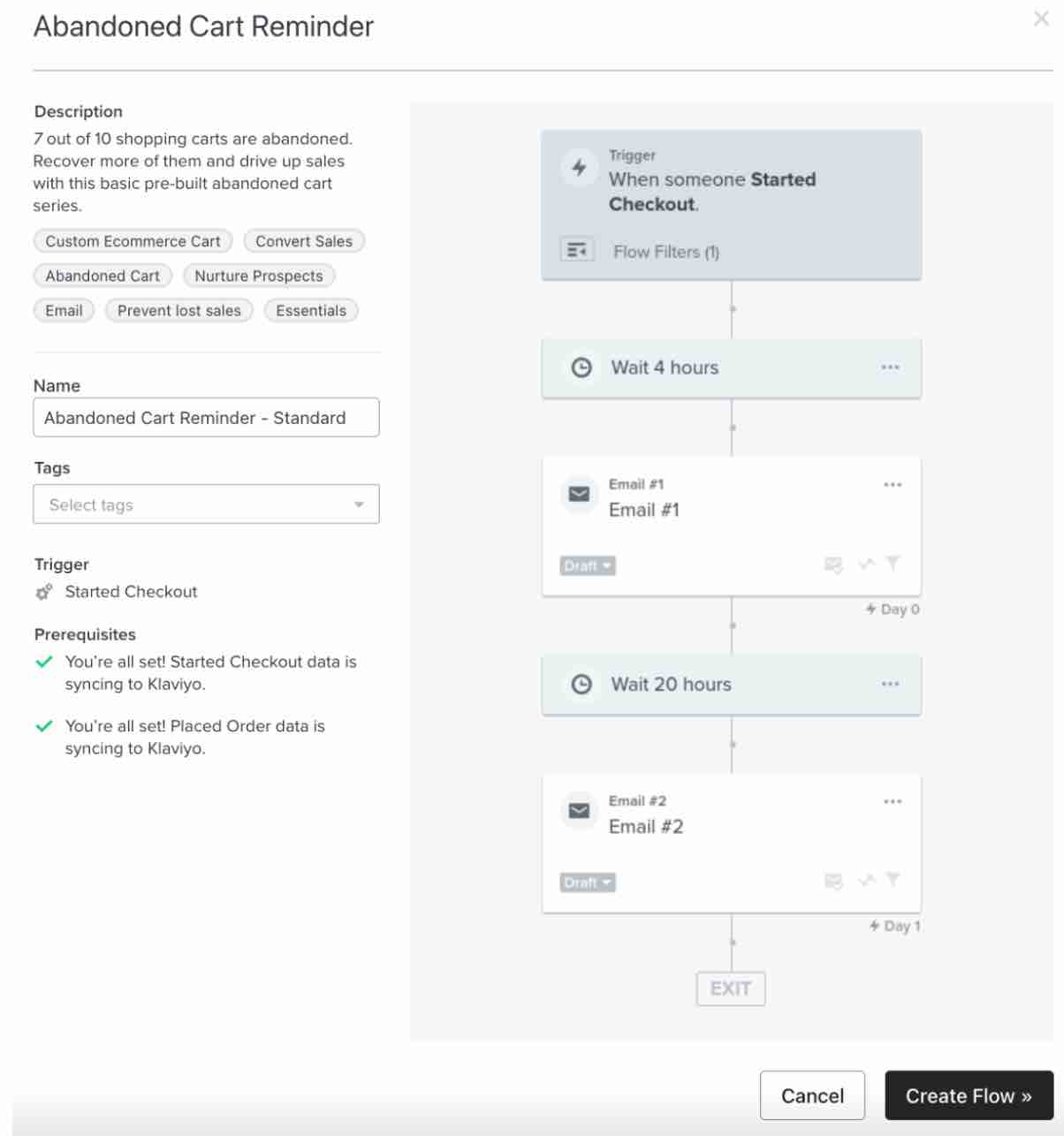Open the options menu on Email #2 card
Image resolution: width=1064 pixels, height=1136 pixels.
click(x=892, y=800)
